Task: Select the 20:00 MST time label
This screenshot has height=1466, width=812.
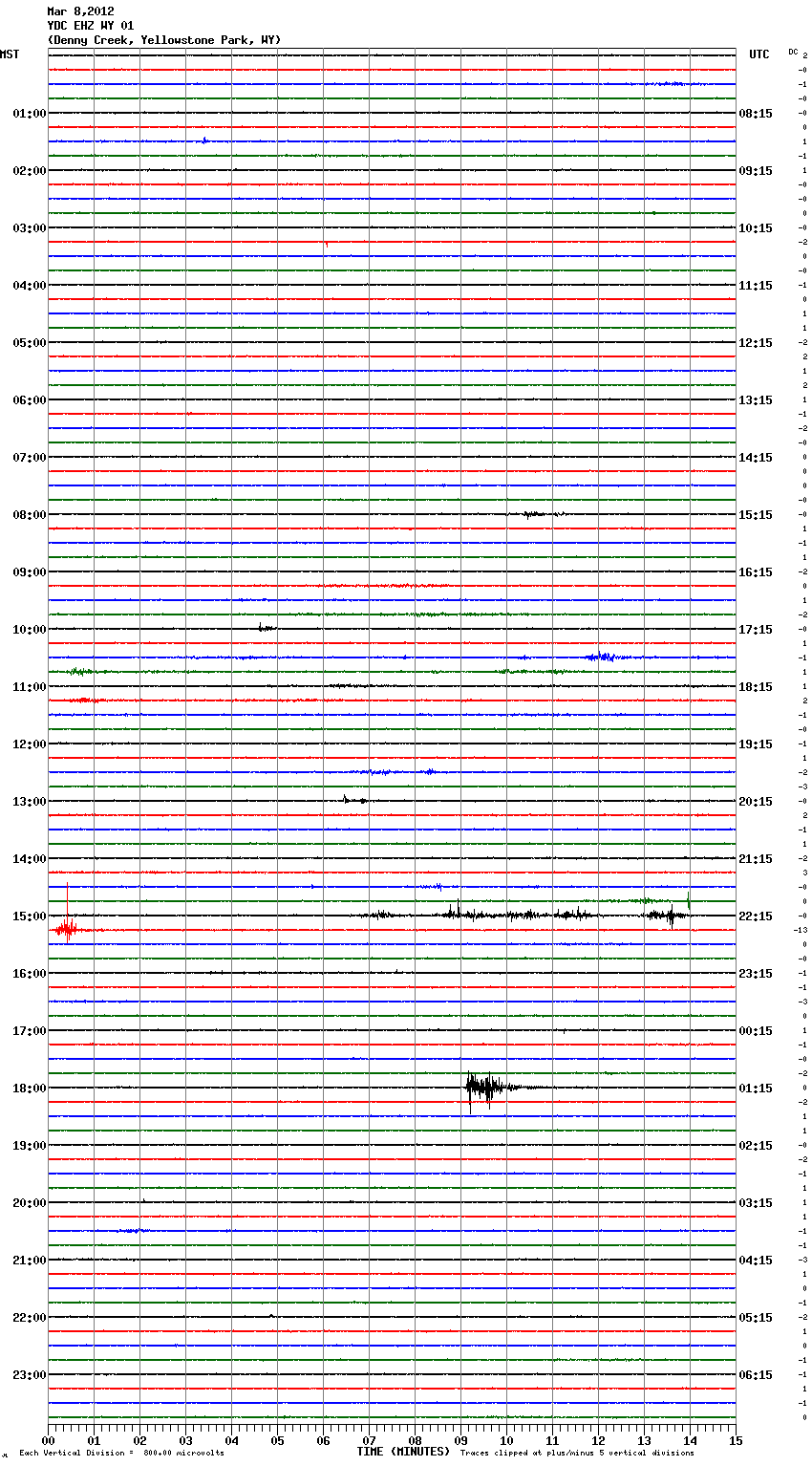Action: click(29, 1203)
